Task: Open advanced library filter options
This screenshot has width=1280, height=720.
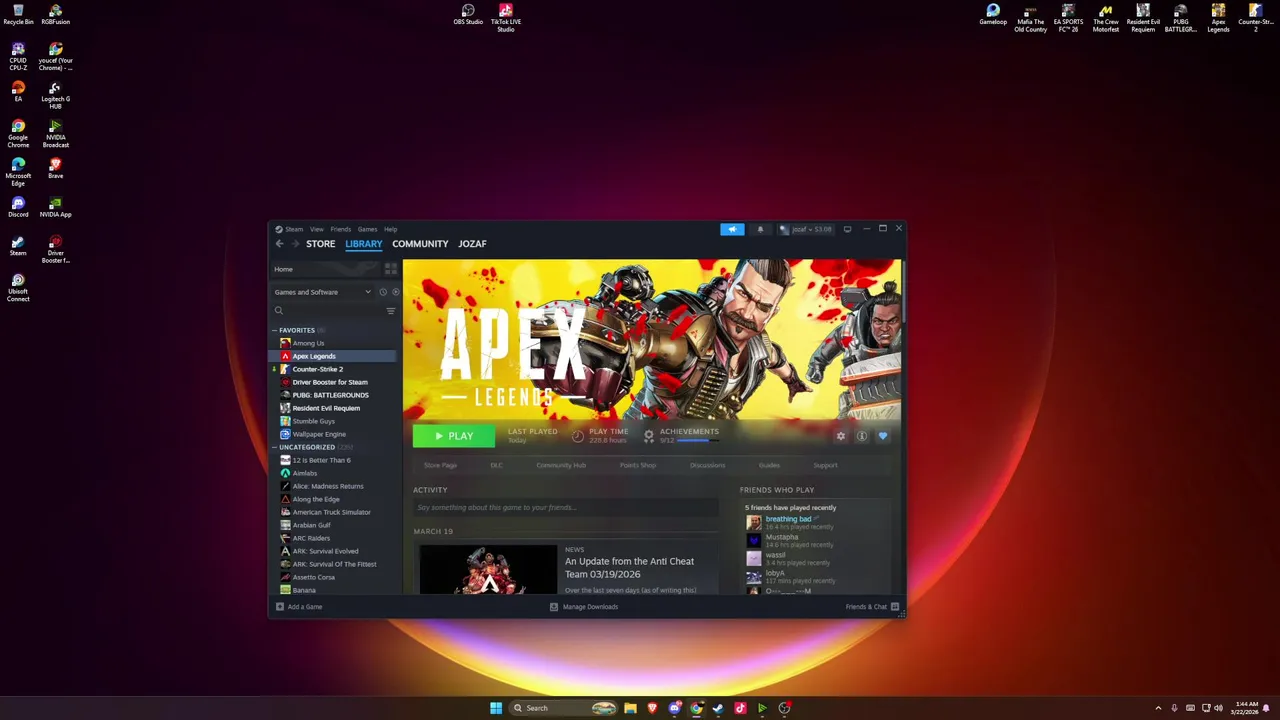Action: 391,311
